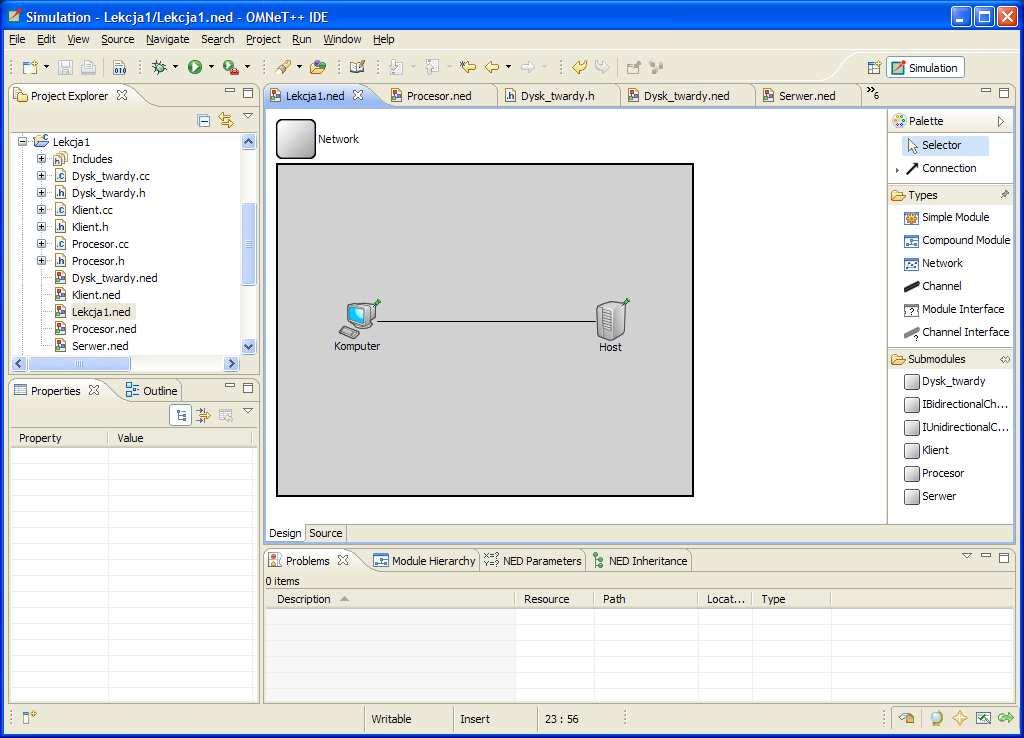Toggle Show Categories in Properties view
This screenshot has width=1024, height=738.
[181, 415]
